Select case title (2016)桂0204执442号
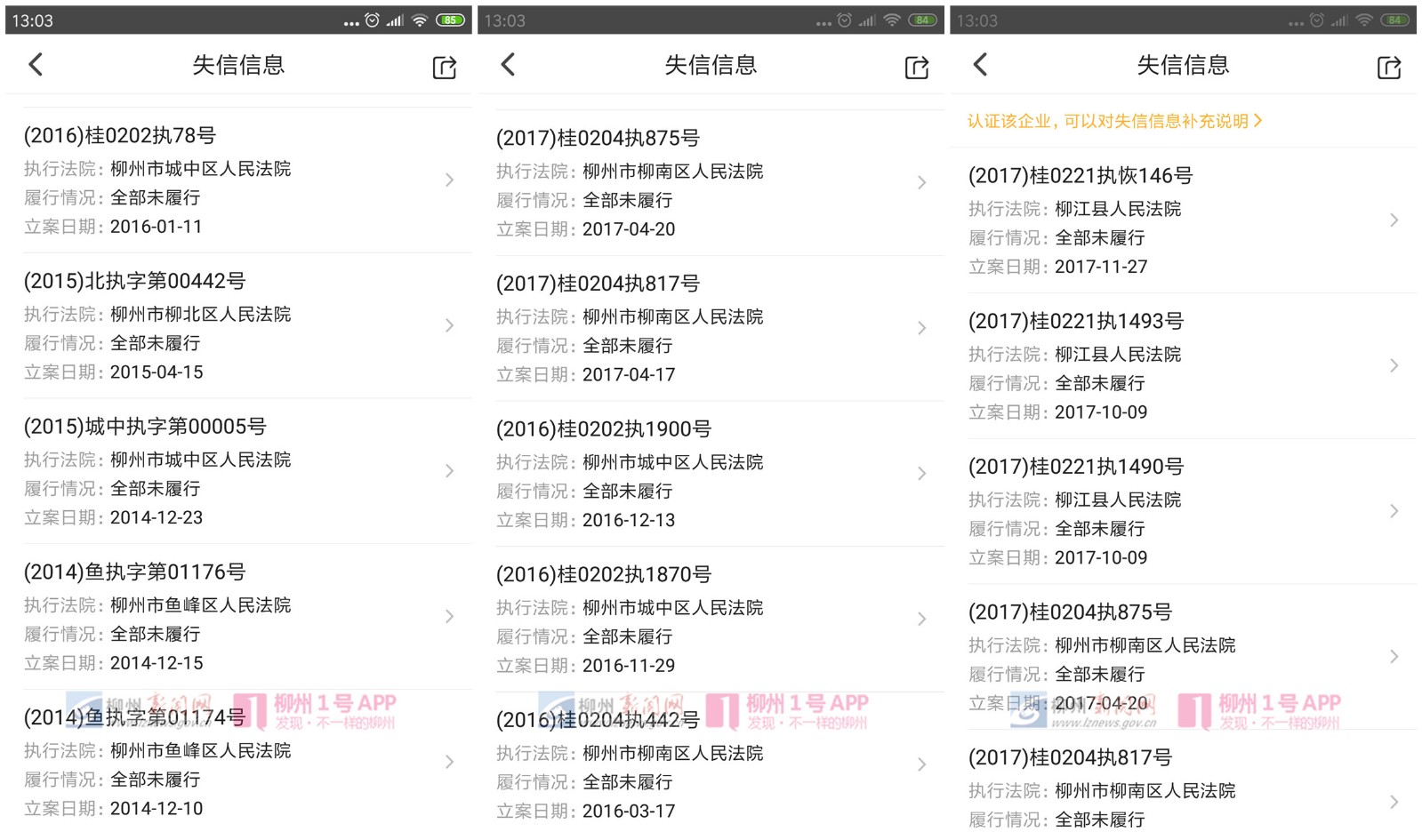Screen dimensions: 1422x840 tap(598, 720)
